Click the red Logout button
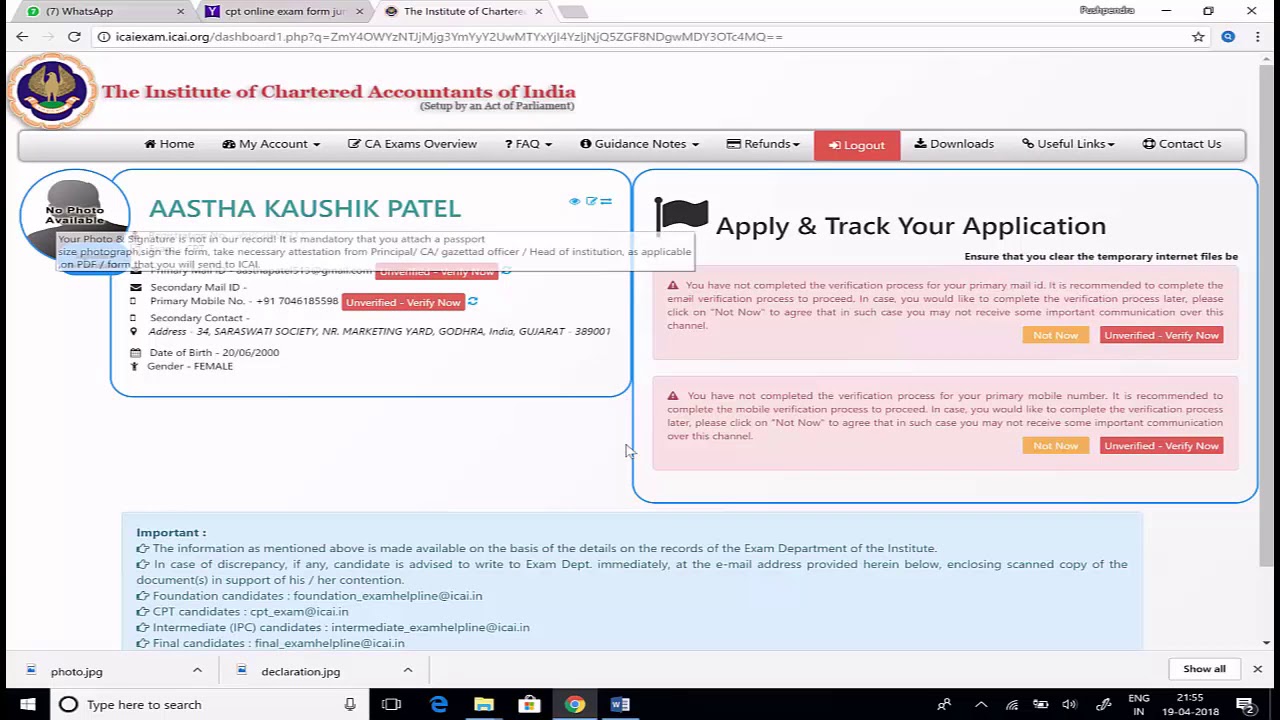Screen dimensions: 1280x720 [x=857, y=145]
